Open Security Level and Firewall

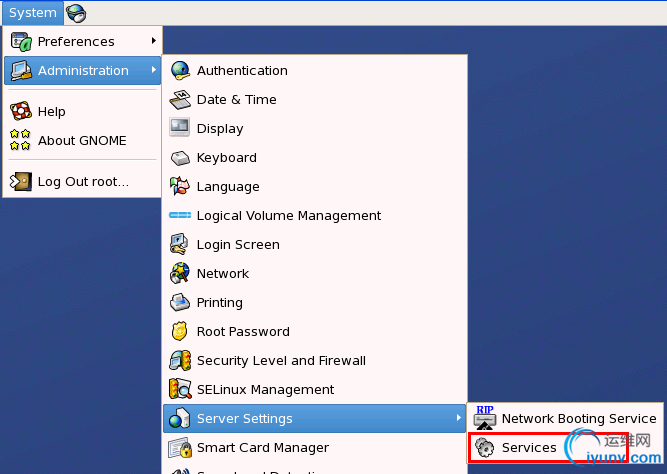pyautogui.click(x=315, y=360)
